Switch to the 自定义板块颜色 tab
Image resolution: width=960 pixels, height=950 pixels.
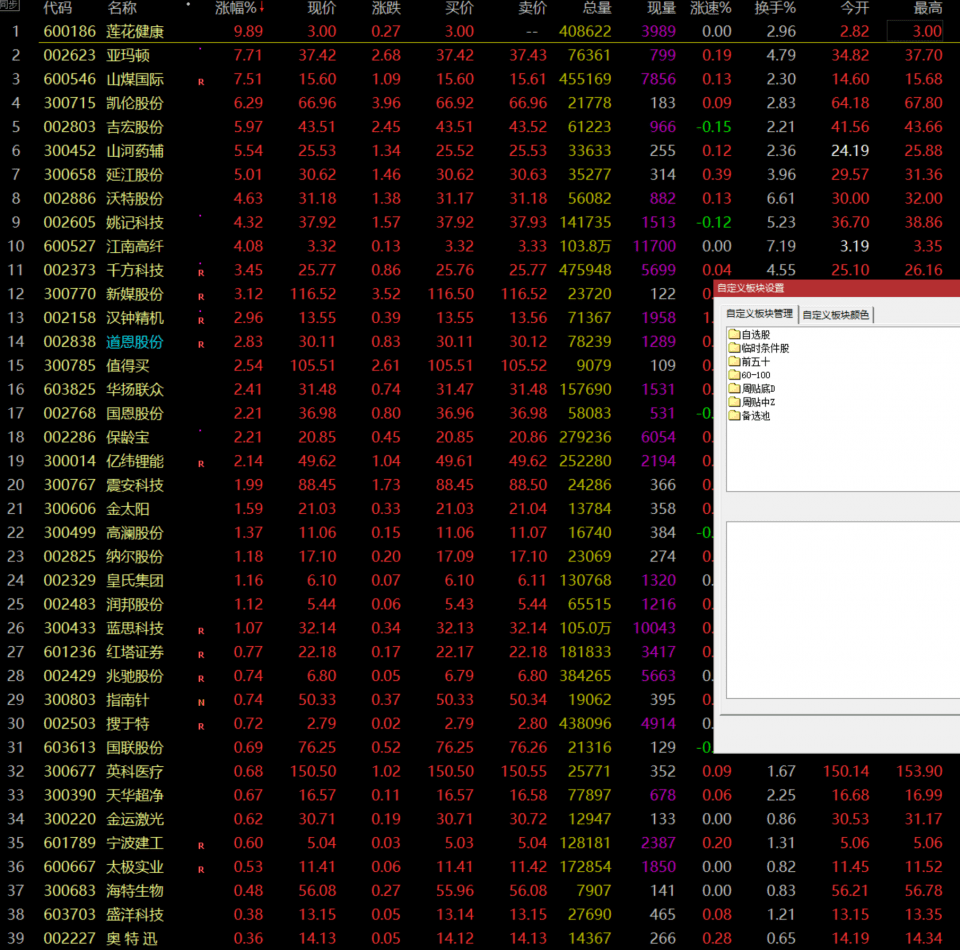click(x=836, y=315)
